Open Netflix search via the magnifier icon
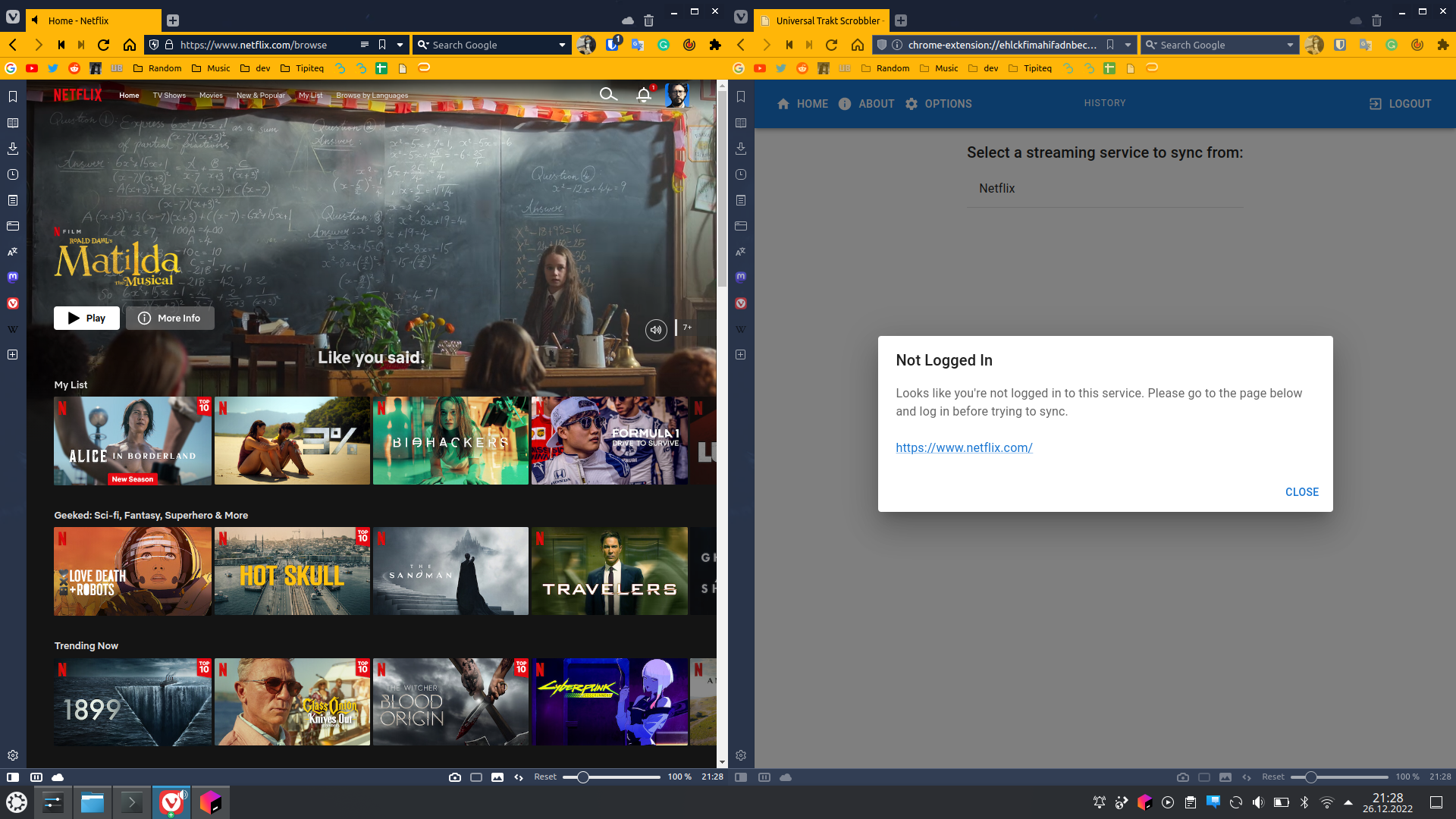The width and height of the screenshot is (1456, 819). (x=608, y=95)
